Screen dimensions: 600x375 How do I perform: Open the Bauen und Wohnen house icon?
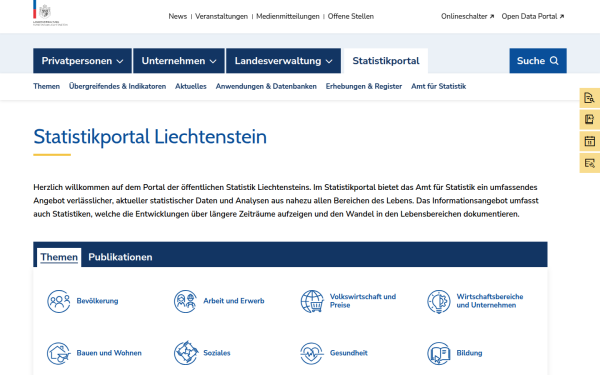(x=59, y=353)
